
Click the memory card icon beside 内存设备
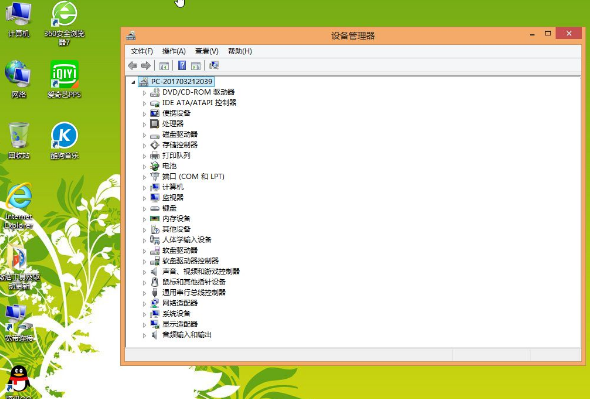[154, 218]
